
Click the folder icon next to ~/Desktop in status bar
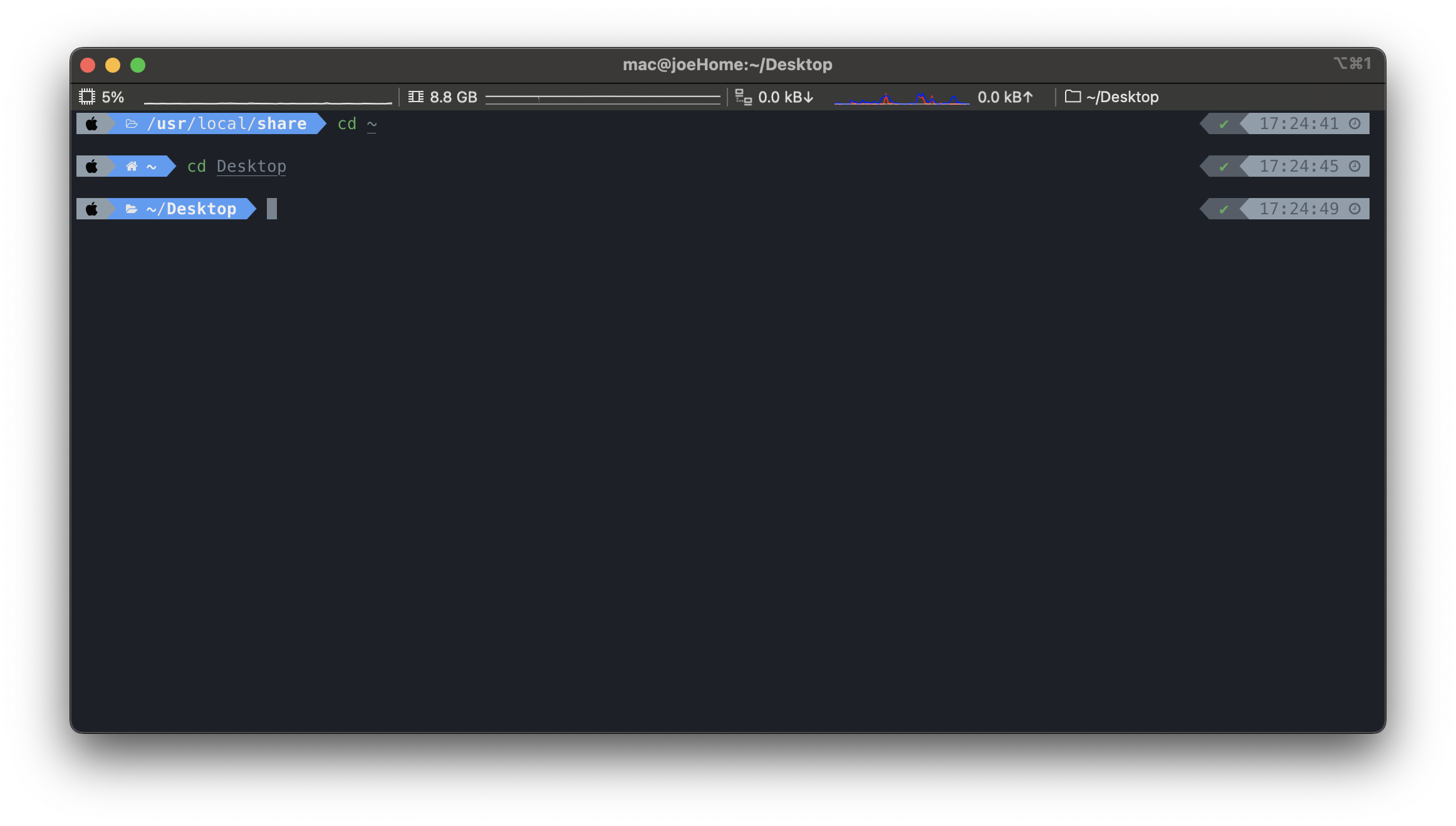point(1073,97)
